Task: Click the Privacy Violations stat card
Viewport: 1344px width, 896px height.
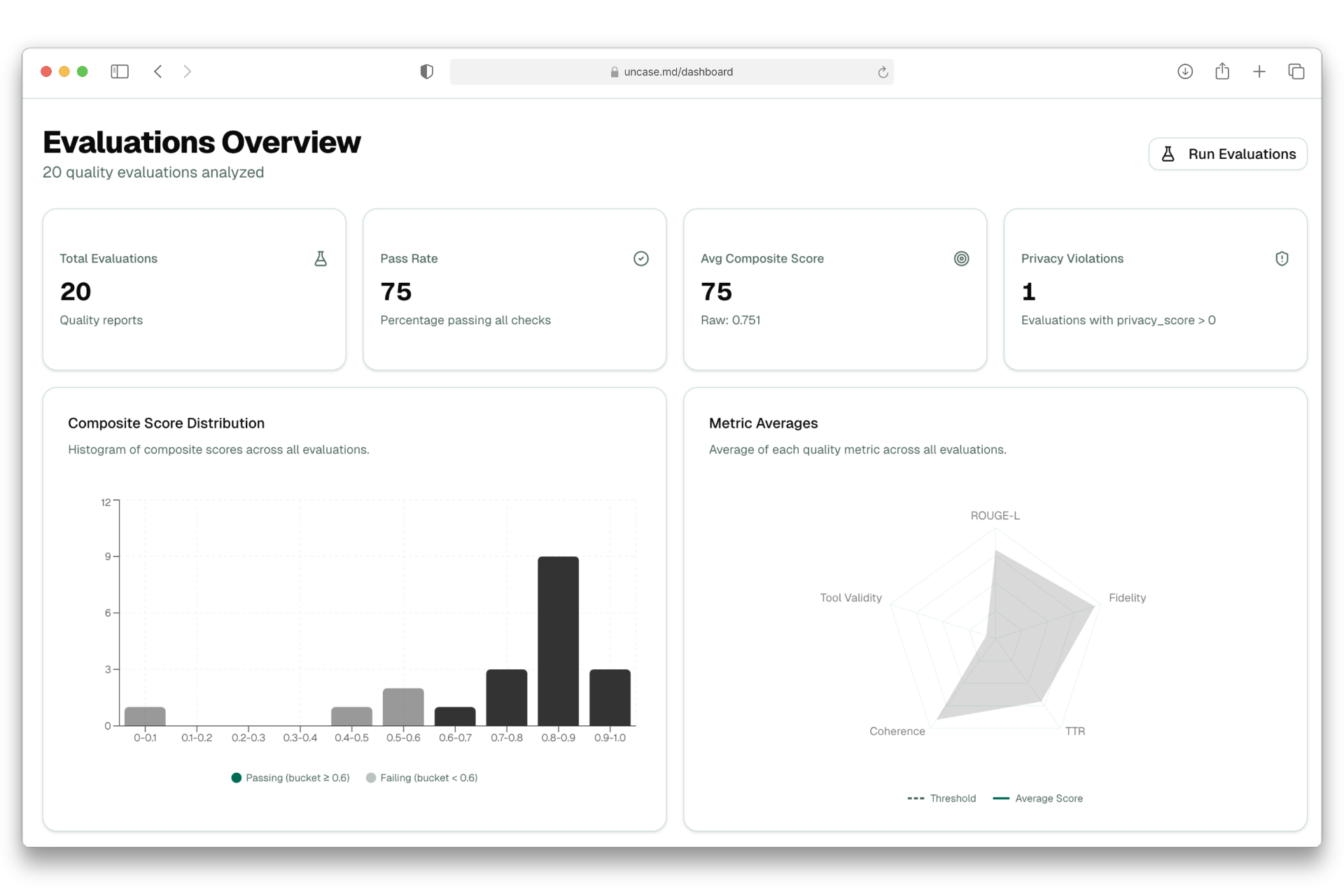Action: coord(1155,289)
